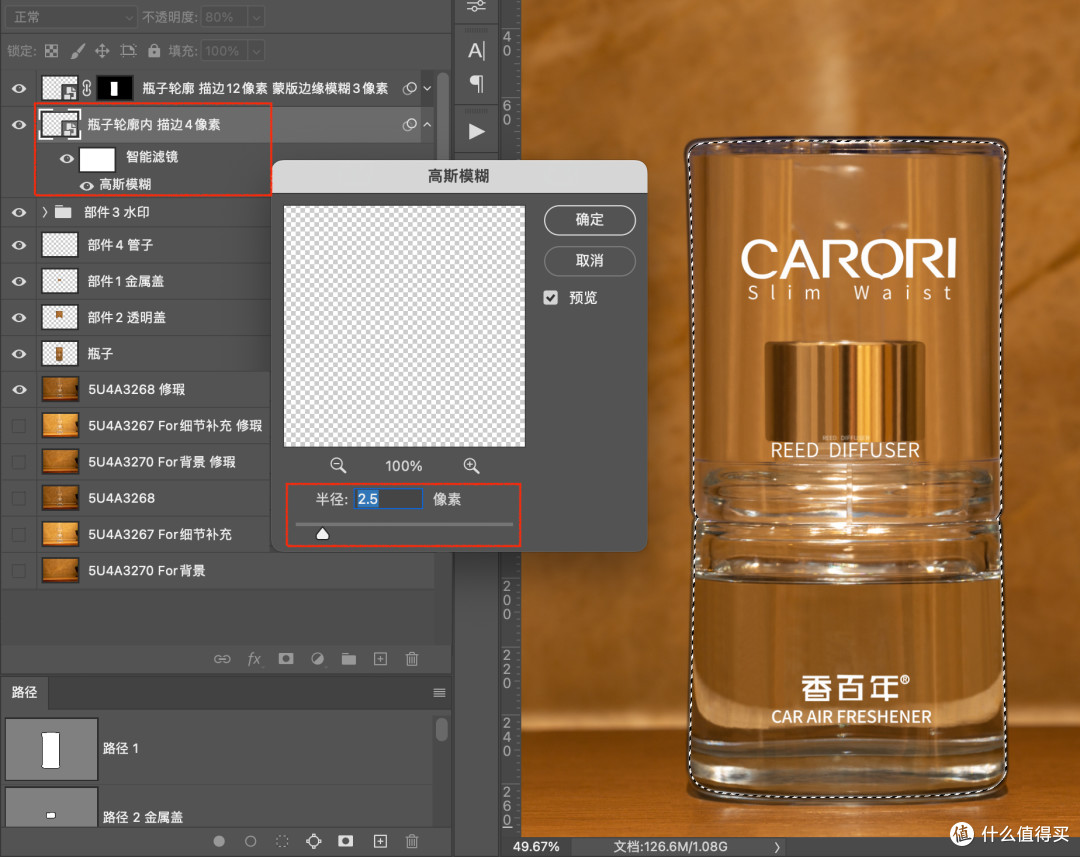Screen dimensions: 1080x857
Task: Expand effects of 瓶子轮廓 描边12像素 layer
Action: click(x=428, y=88)
